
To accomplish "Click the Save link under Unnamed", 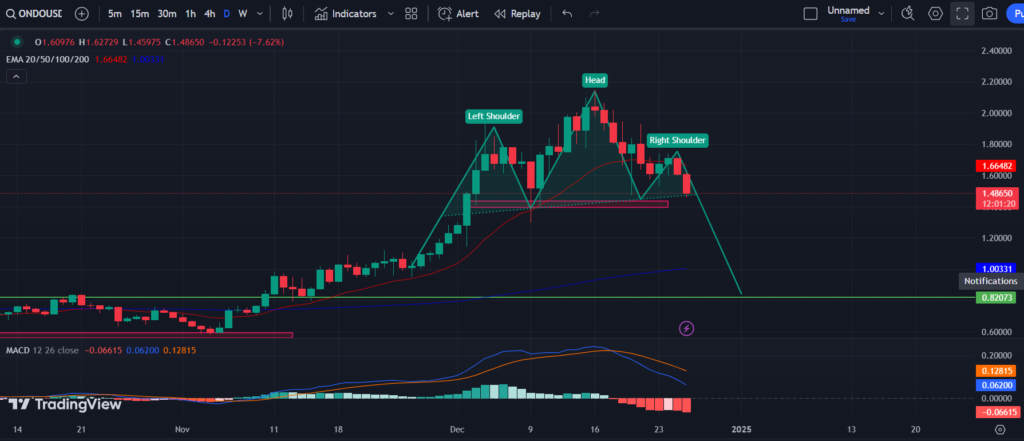I will point(848,20).
